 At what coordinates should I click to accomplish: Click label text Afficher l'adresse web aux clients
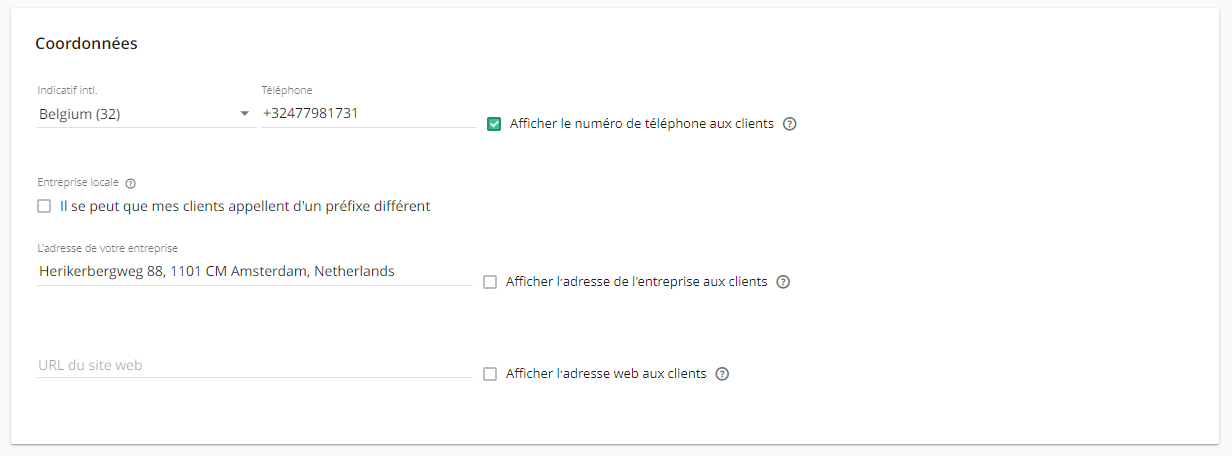[x=606, y=374]
